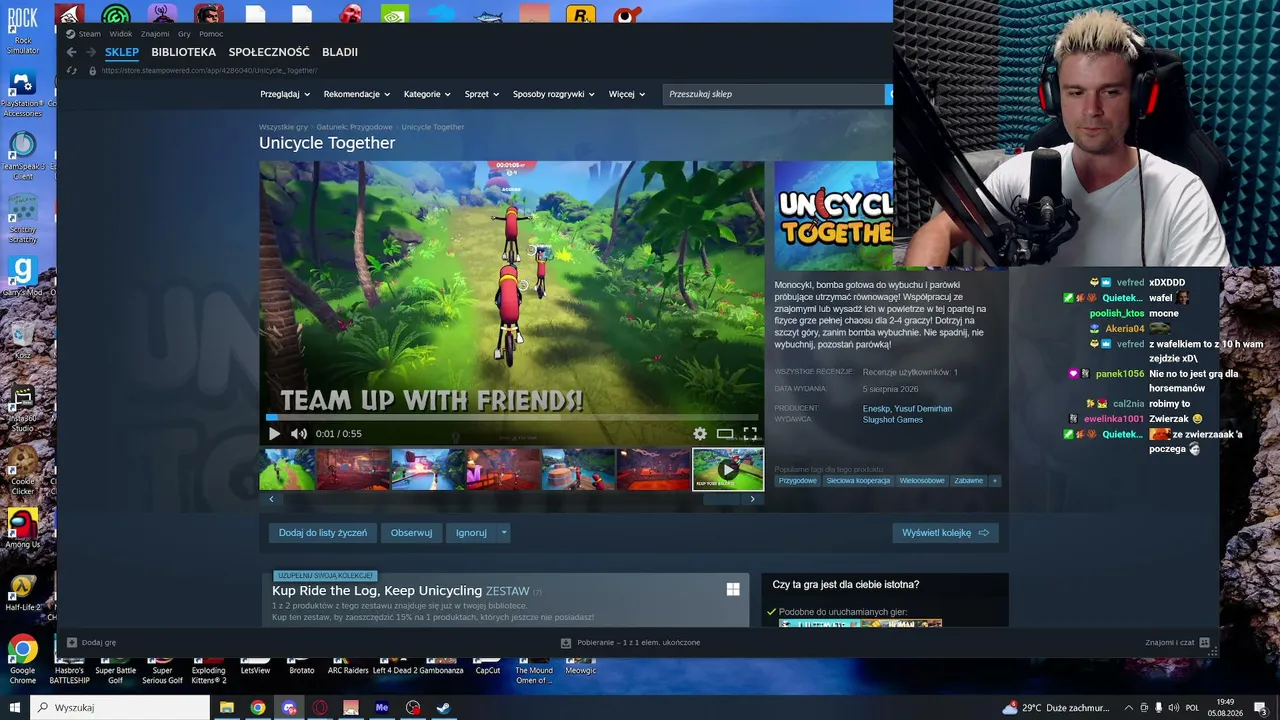This screenshot has height=720, width=1280.
Task: Expand the Więcej dropdown
Action: [627, 94]
